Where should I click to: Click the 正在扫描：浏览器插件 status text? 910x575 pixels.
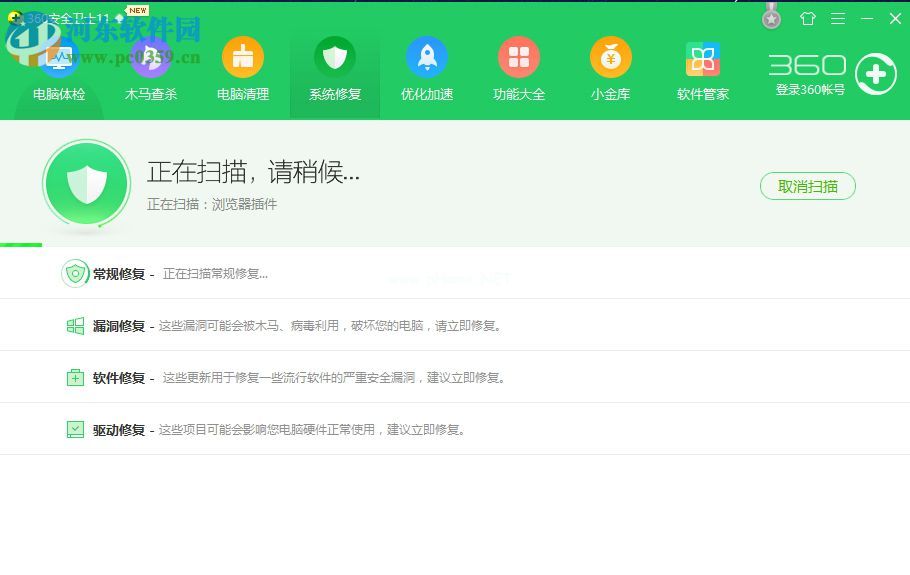tap(212, 204)
